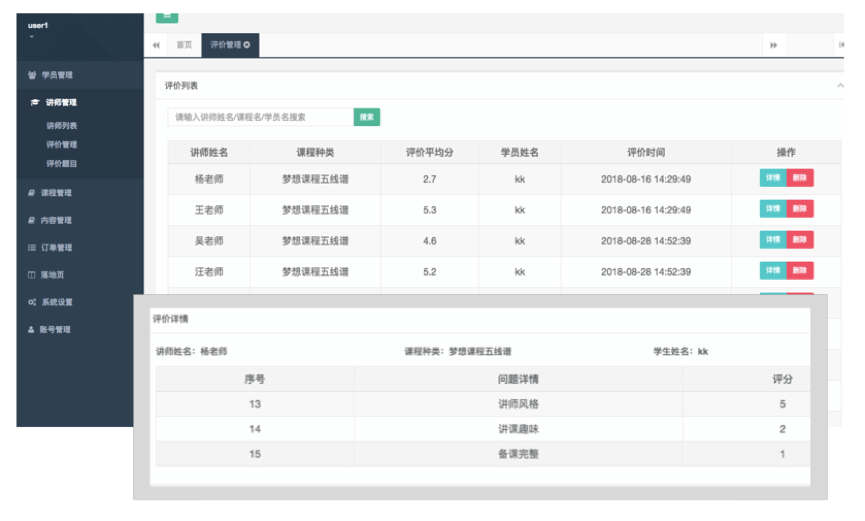Switch to the 首页 tab

(x=184, y=45)
